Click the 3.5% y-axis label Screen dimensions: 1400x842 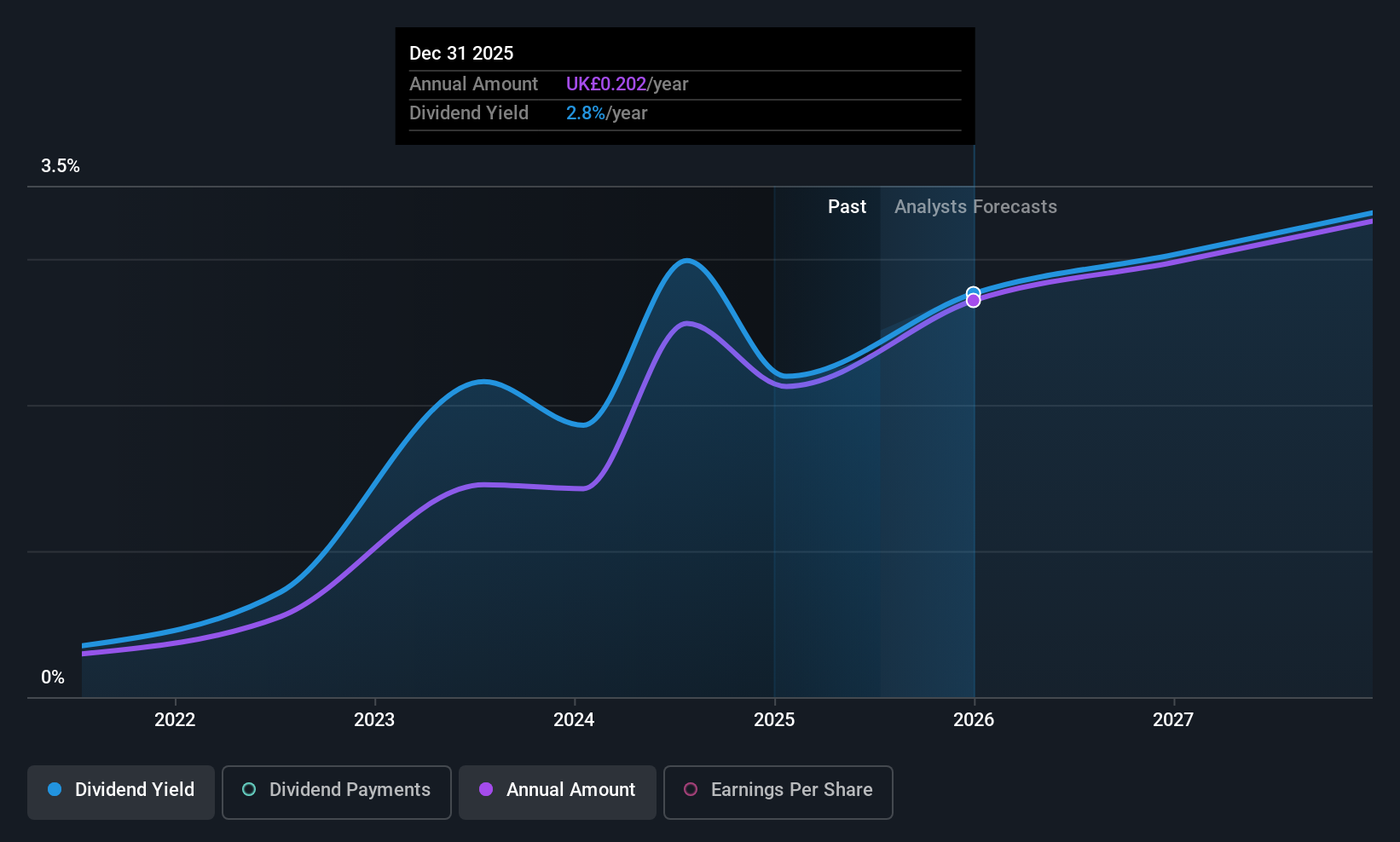point(61,166)
